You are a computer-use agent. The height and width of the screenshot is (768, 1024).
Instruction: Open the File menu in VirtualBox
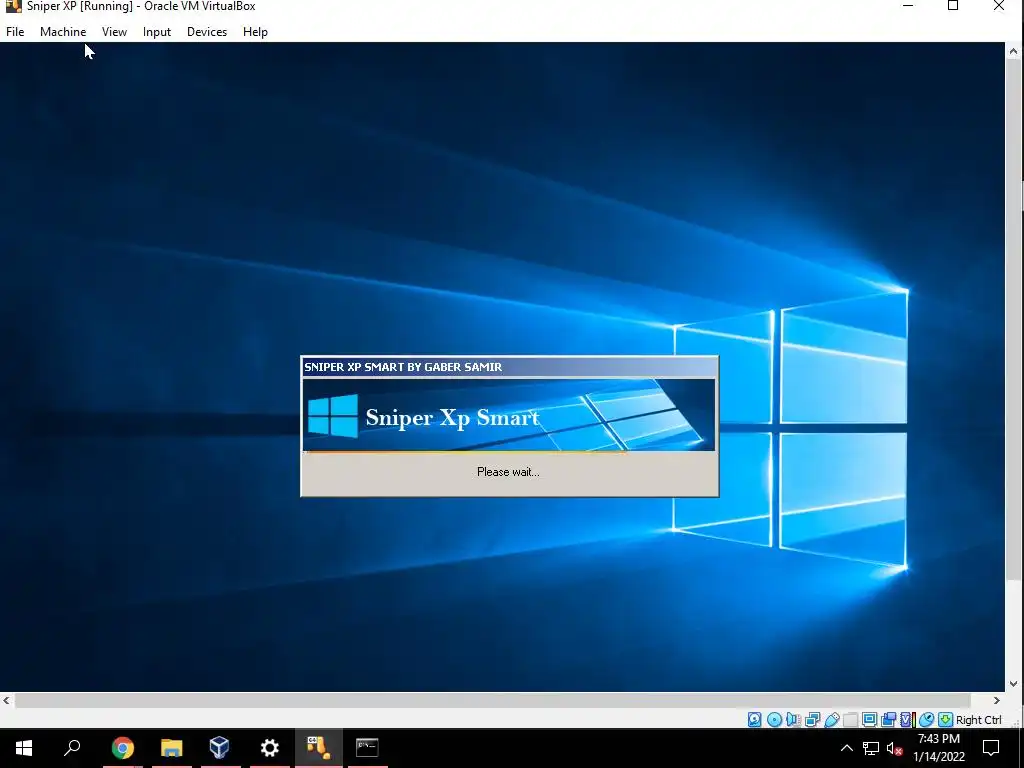click(15, 31)
